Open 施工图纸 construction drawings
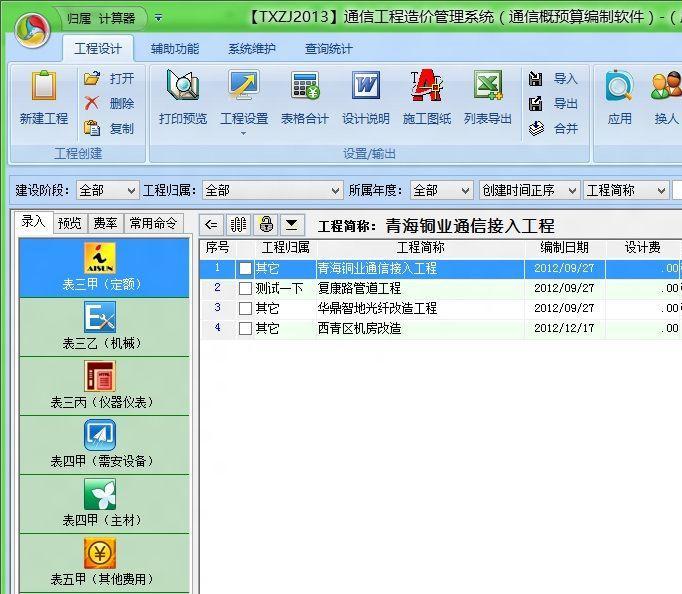This screenshot has height=594, width=682. tap(427, 98)
